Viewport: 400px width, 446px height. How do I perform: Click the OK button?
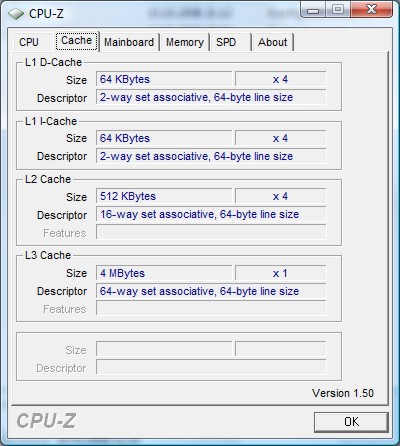pos(351,422)
